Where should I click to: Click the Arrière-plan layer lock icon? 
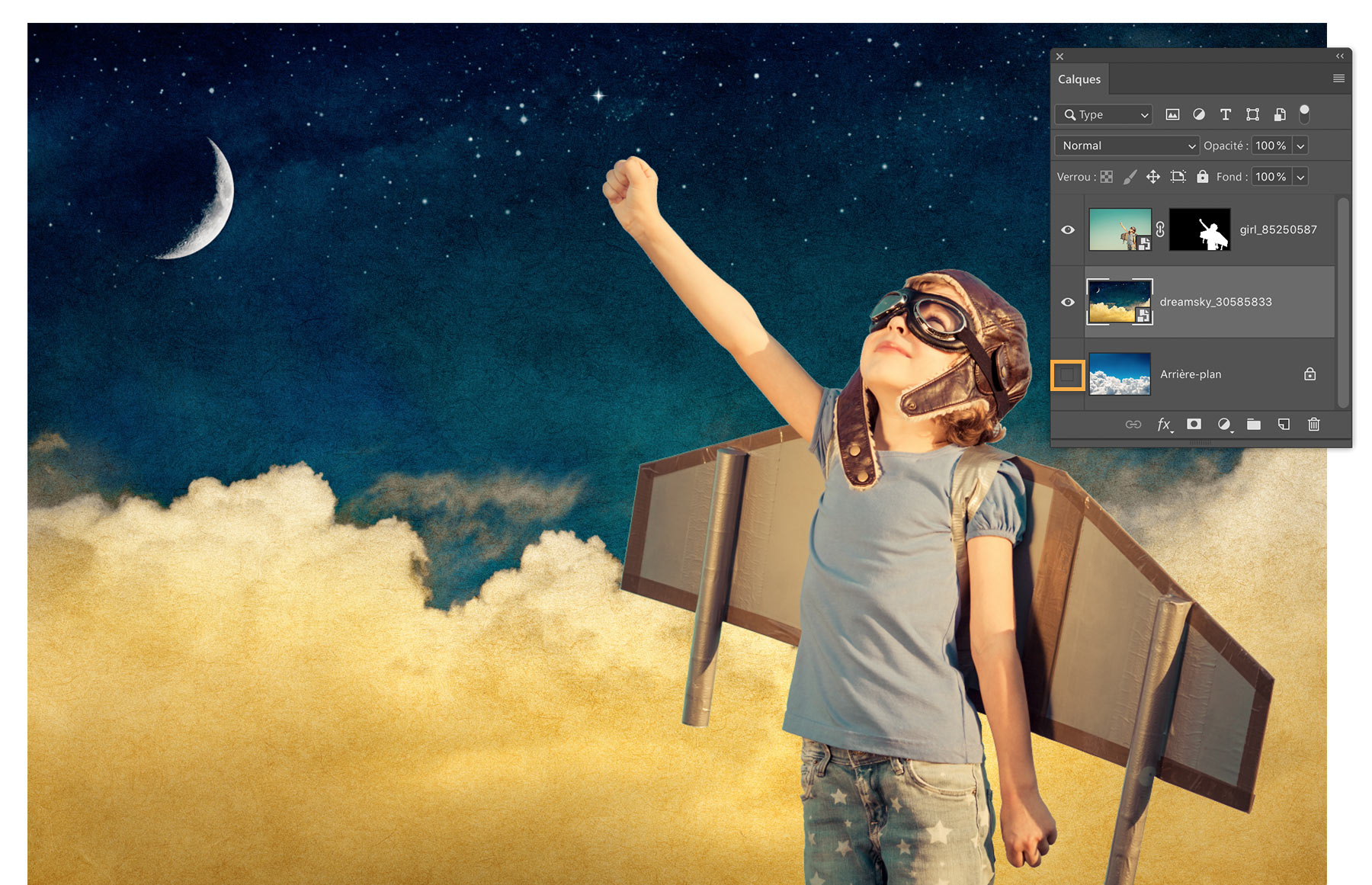(x=1309, y=374)
